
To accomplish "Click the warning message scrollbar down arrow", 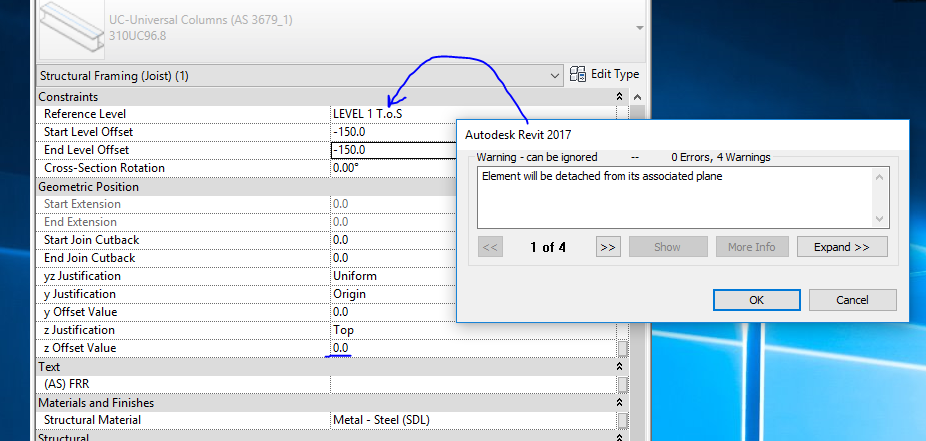I will pyautogui.click(x=879, y=219).
